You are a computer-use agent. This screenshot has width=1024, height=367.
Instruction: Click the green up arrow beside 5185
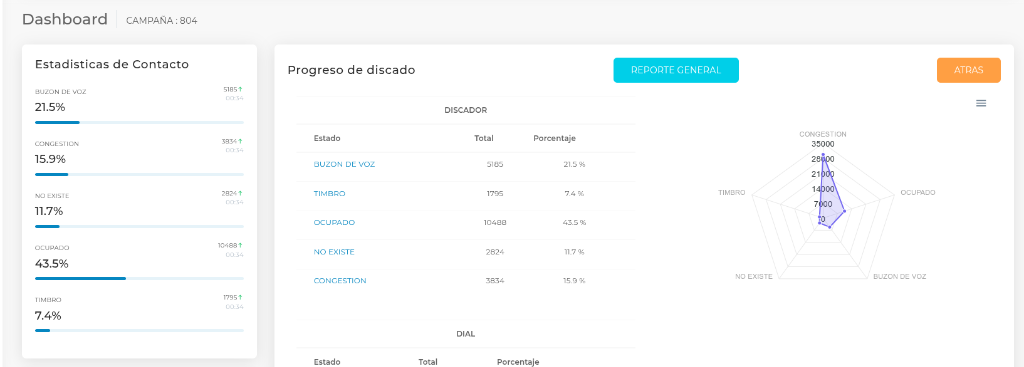point(240,89)
